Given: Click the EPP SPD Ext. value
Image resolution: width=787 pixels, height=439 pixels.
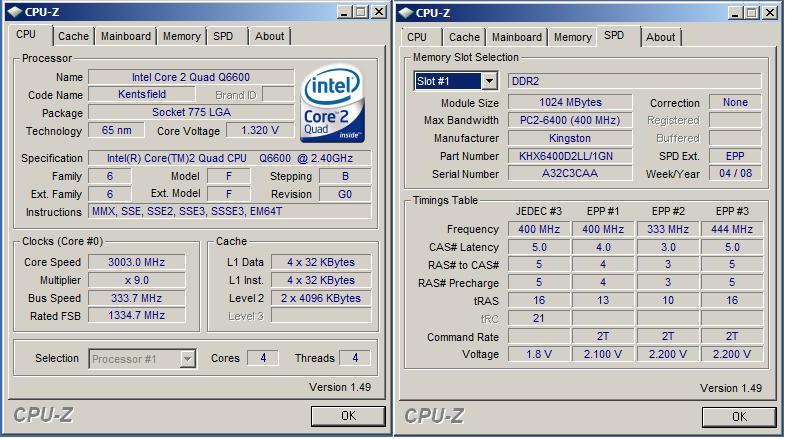Looking at the screenshot, I should tap(735, 156).
